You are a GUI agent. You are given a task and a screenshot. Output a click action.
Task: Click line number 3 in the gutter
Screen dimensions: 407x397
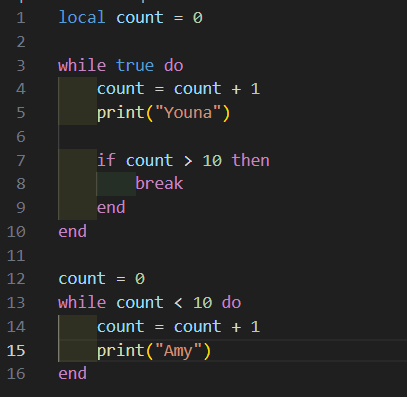pos(21,65)
